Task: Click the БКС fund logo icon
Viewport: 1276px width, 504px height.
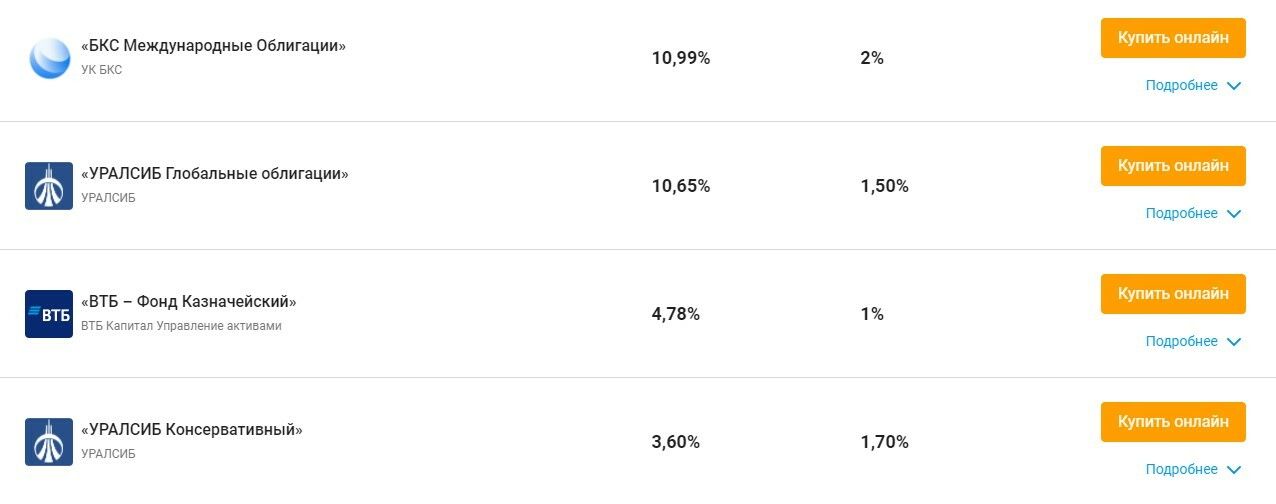Action: click(x=49, y=58)
